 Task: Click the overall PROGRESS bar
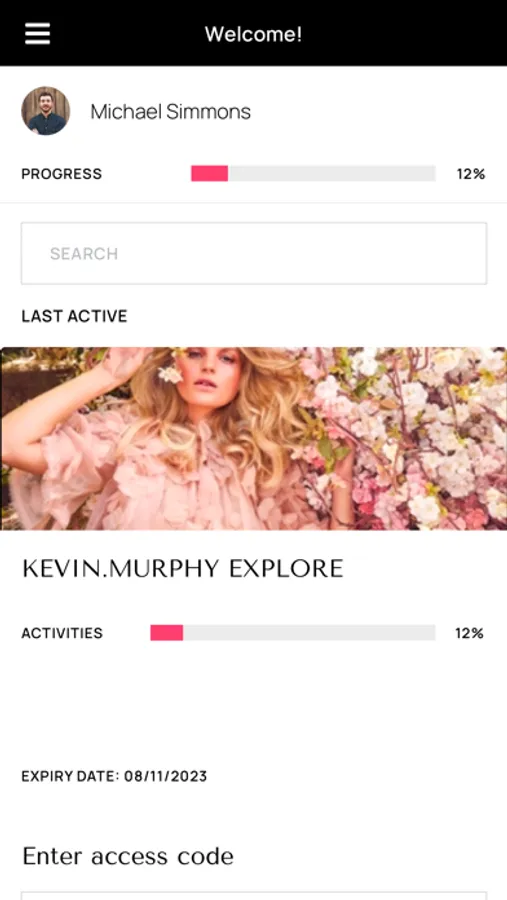coord(313,173)
